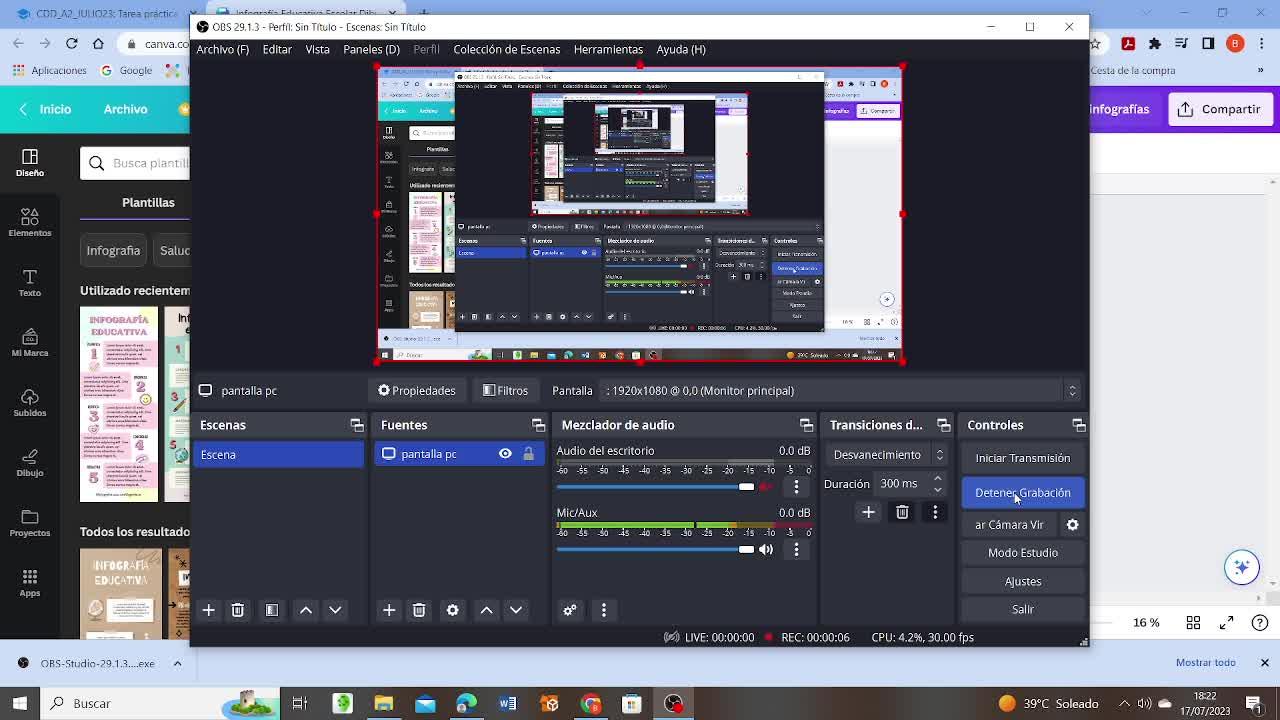Move the source up in Fuentes list
The width and height of the screenshot is (1280, 720).
(x=487, y=610)
